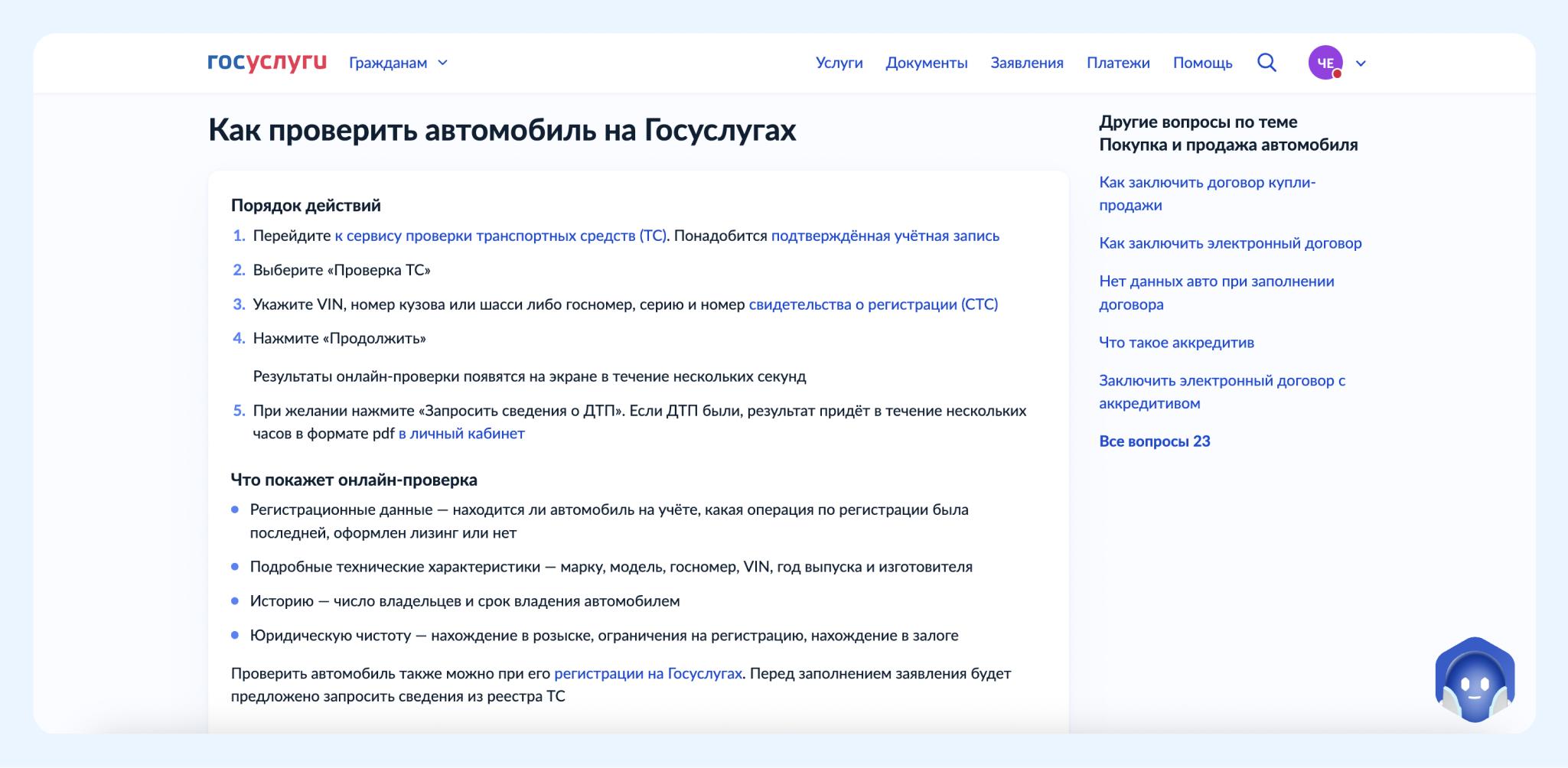
Task: Open the Помощь section
Action: [1202, 63]
